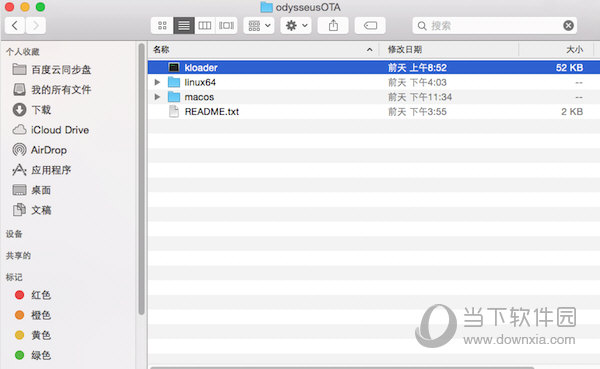Screen dimensions: 600x369
Task: Click the Share toolbar button
Action: tap(333, 26)
